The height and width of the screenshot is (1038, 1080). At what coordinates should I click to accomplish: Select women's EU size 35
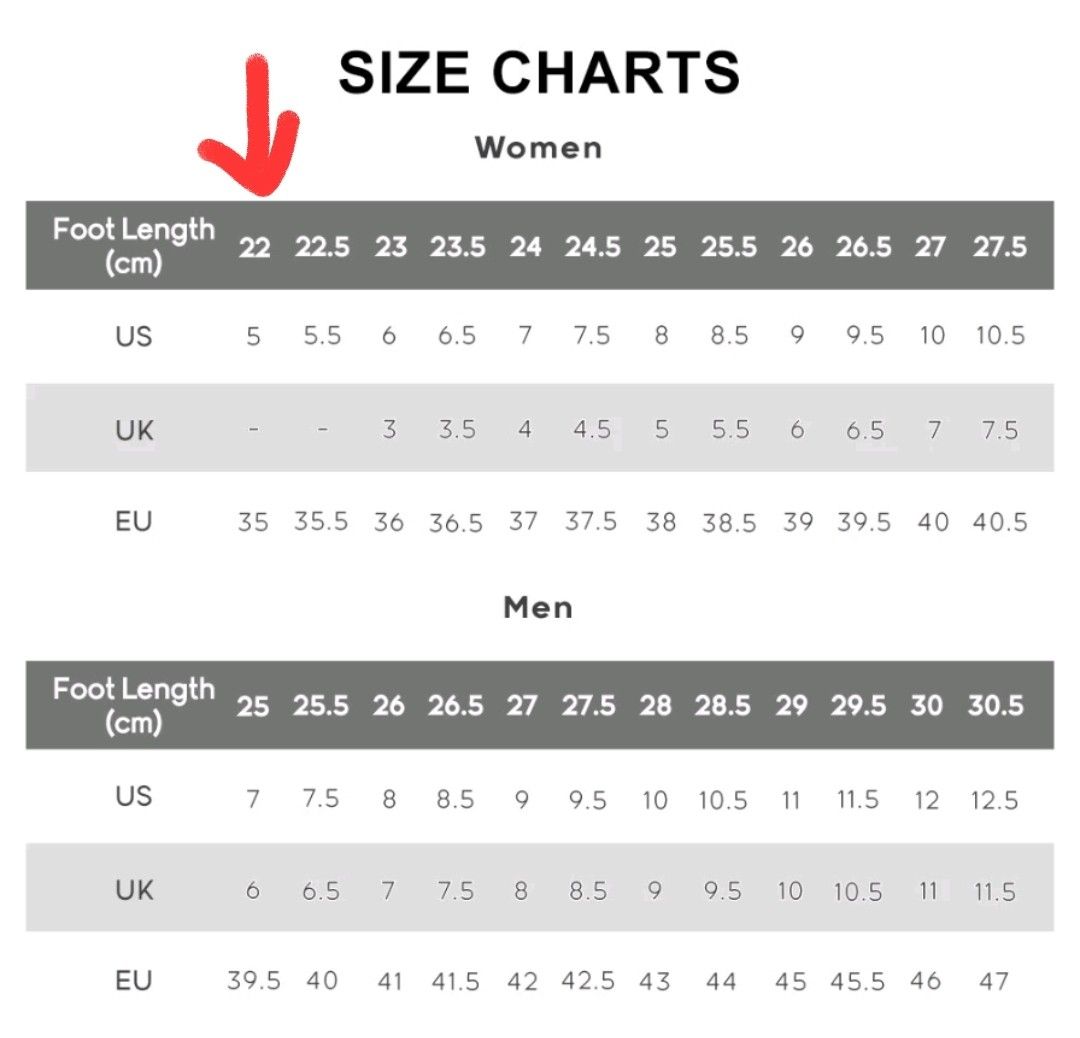coord(253,522)
